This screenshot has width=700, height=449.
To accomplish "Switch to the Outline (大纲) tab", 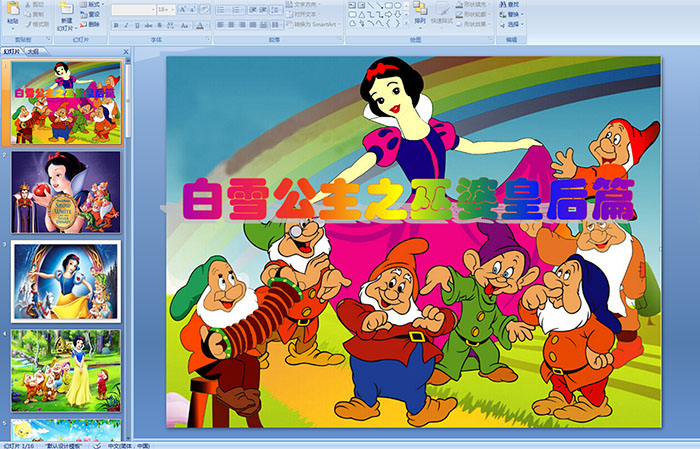I will click(33, 52).
